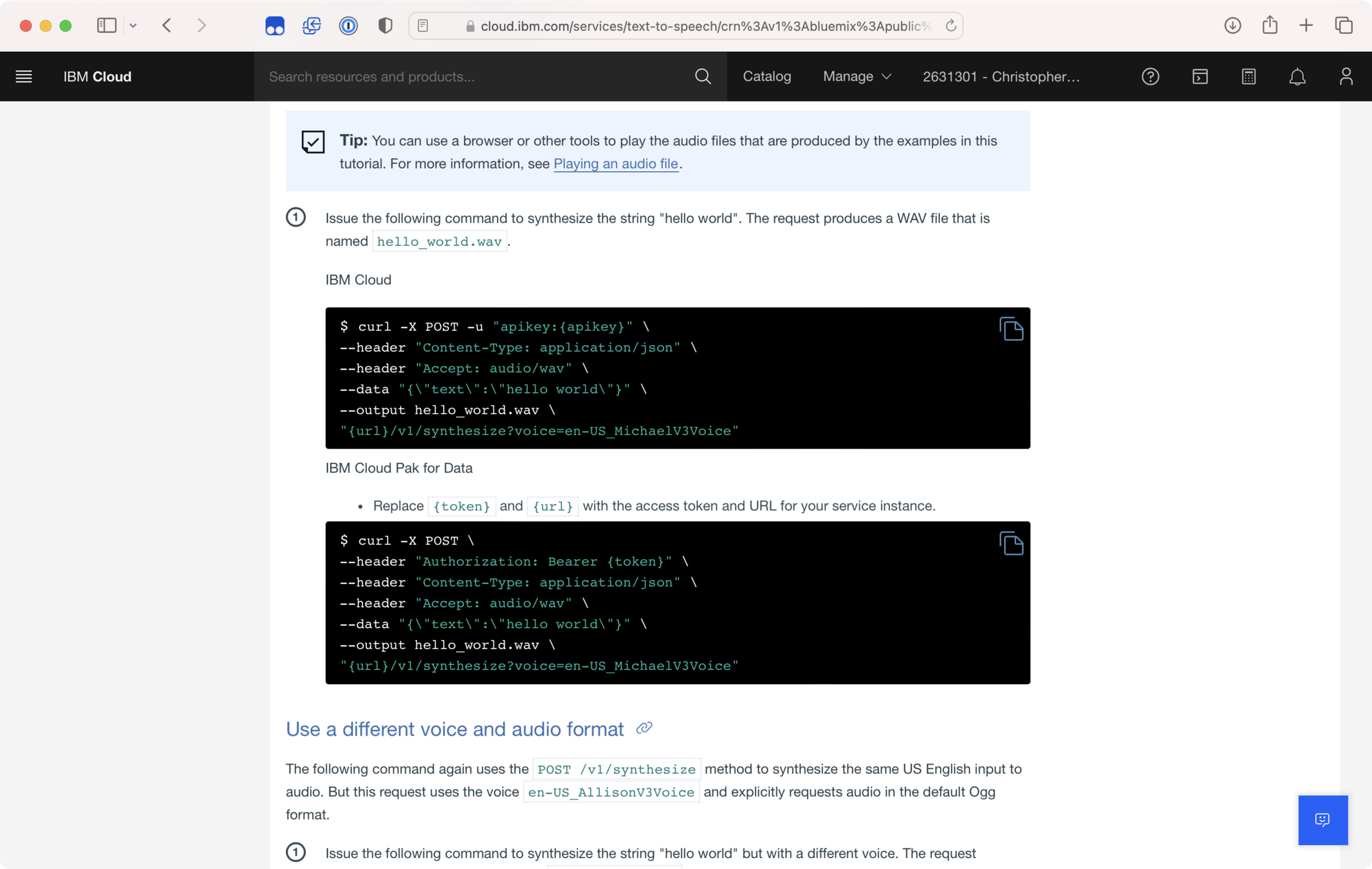Reload the page with the refresh icon
This screenshot has width=1372, height=869.
(x=950, y=26)
